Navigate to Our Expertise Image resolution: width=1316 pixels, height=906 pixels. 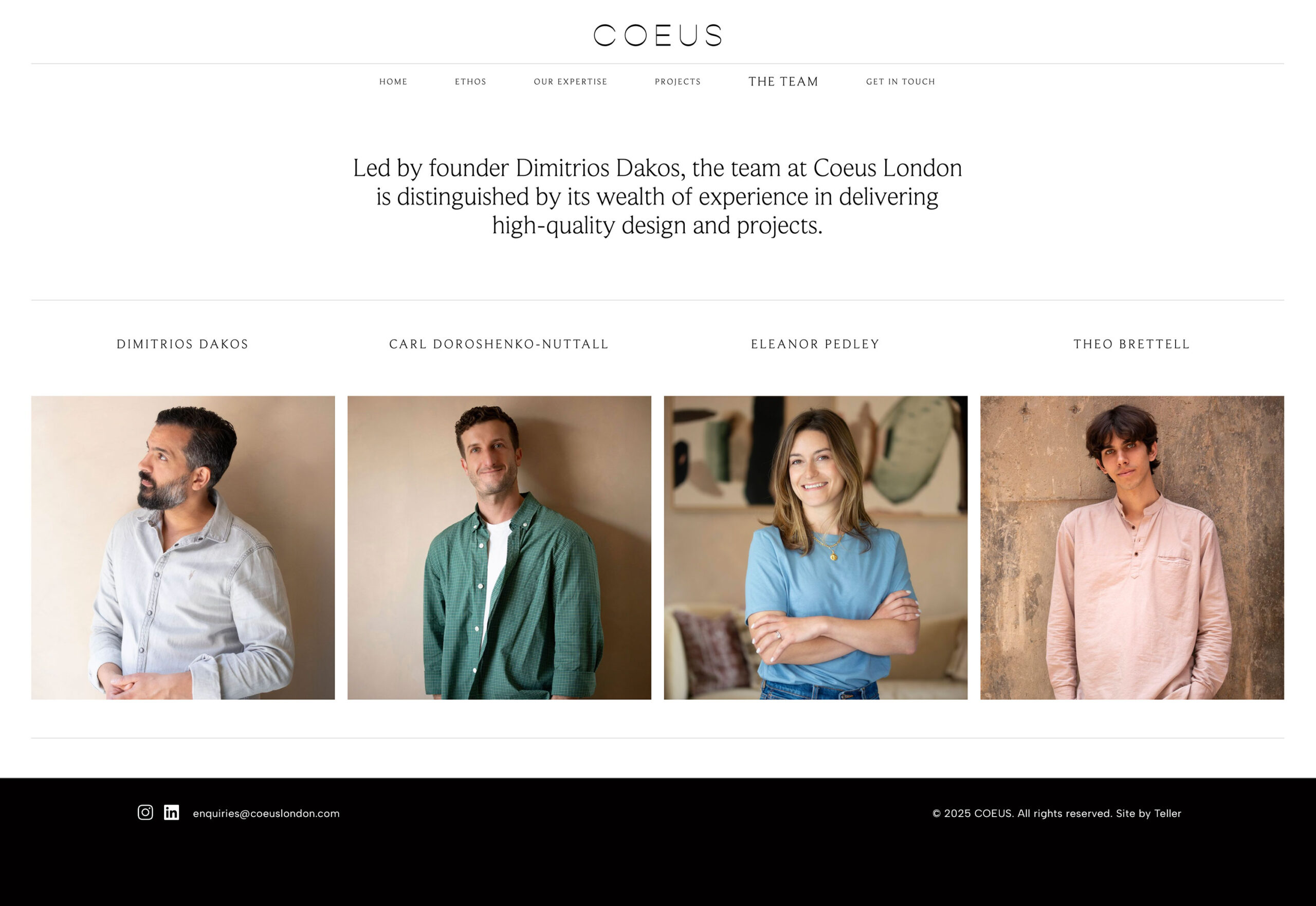[571, 82]
